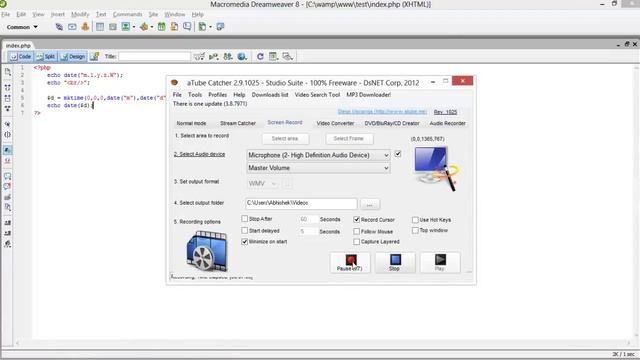The image size is (640, 360).
Task: Click the Templates icon in Common bar
Action: tap(202, 27)
